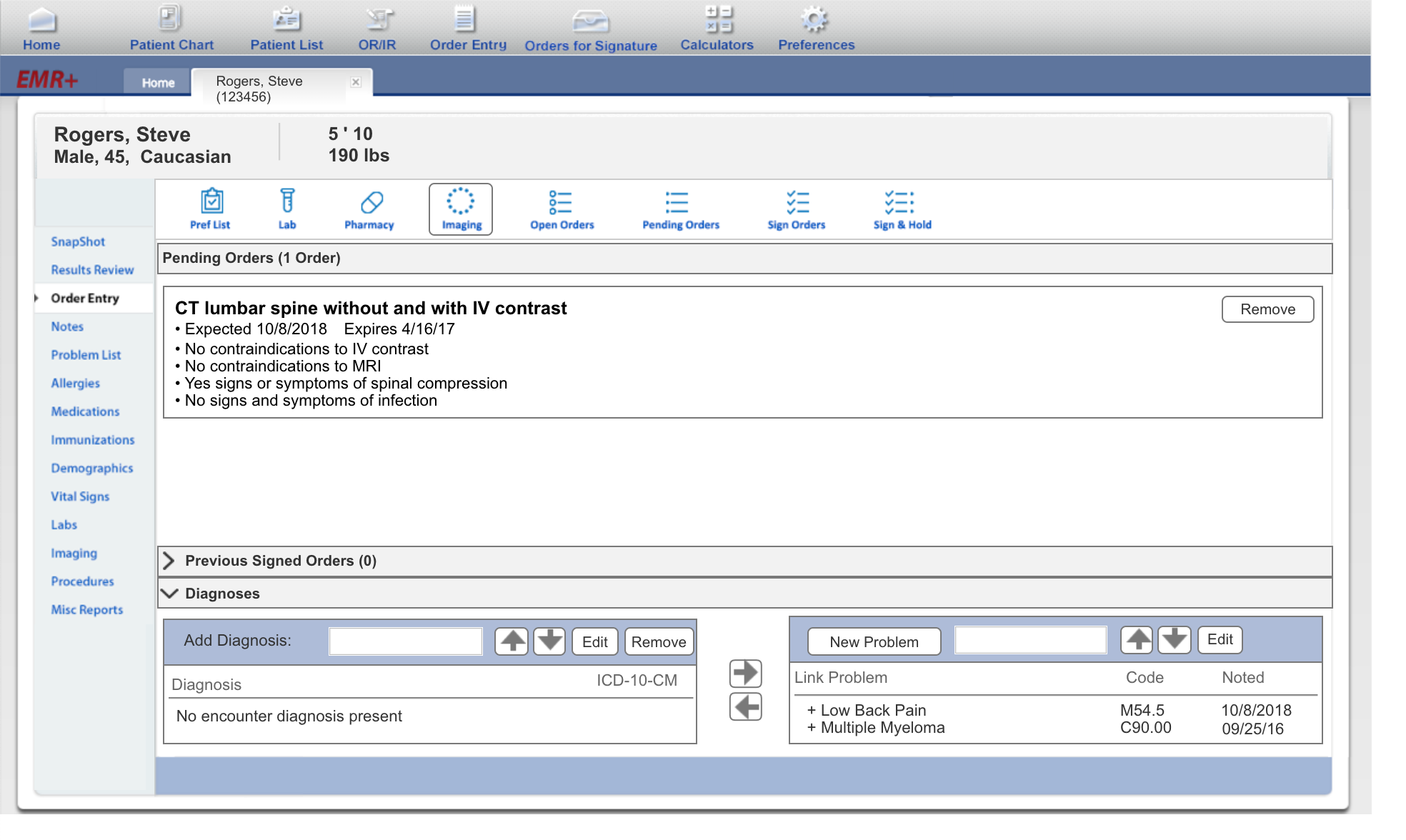1406x840 pixels.
Task: Click New Problem button
Action: (x=874, y=641)
